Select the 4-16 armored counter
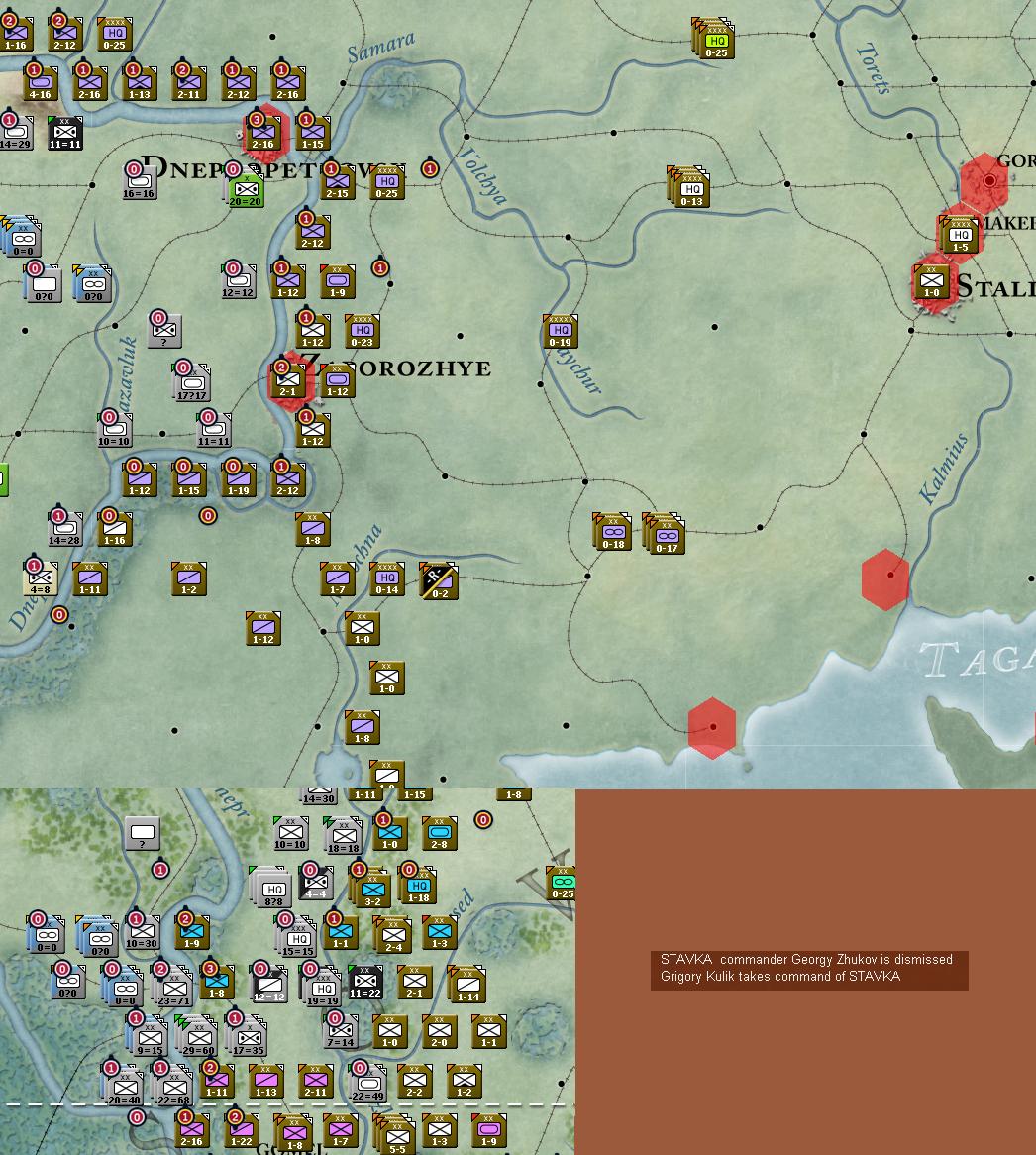This screenshot has height=1155, width=1036. click(x=41, y=83)
